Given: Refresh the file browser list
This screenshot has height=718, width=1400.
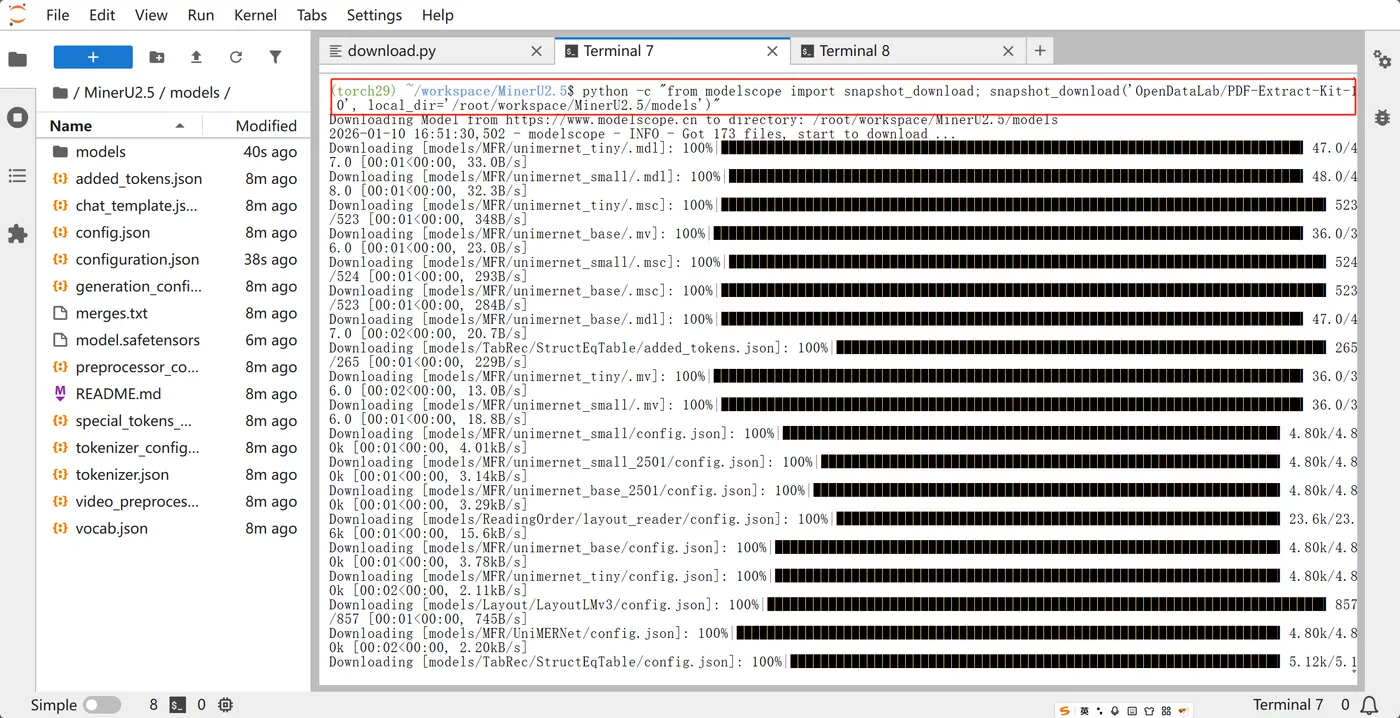Looking at the screenshot, I should pos(236,58).
